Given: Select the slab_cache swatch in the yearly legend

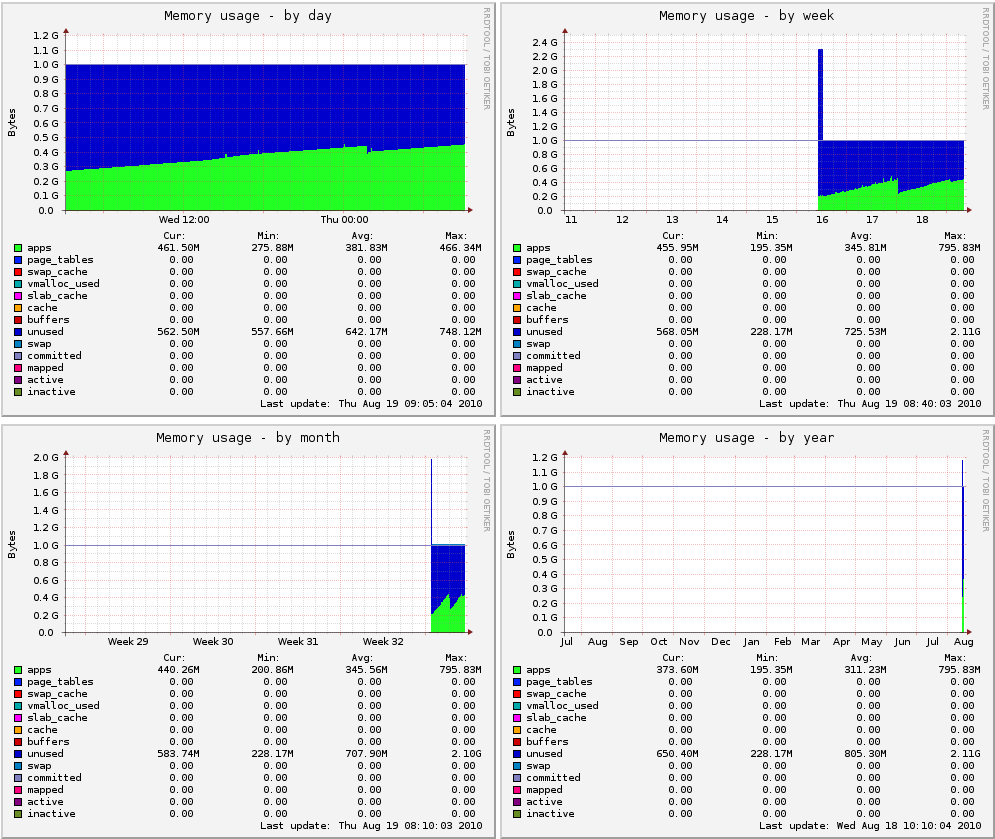Looking at the screenshot, I should [x=517, y=718].
